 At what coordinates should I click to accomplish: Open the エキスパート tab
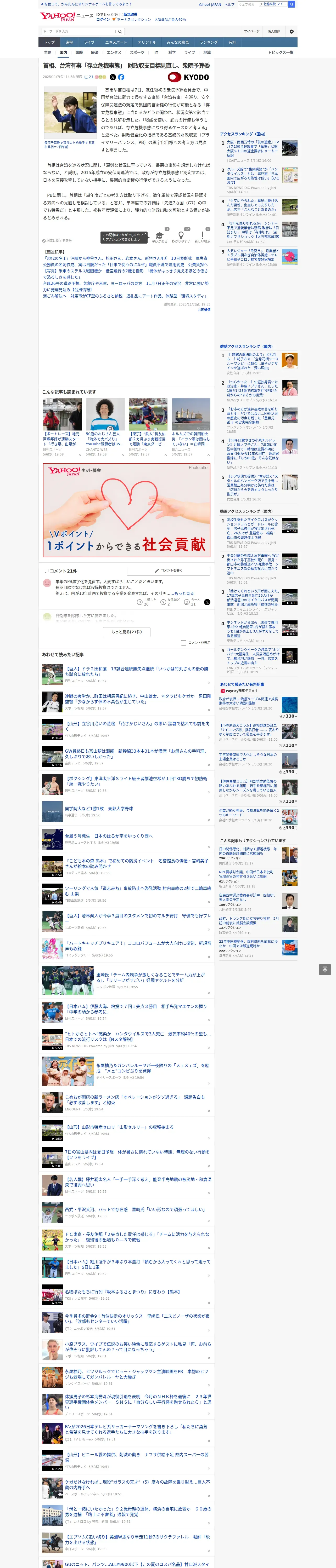(x=116, y=43)
